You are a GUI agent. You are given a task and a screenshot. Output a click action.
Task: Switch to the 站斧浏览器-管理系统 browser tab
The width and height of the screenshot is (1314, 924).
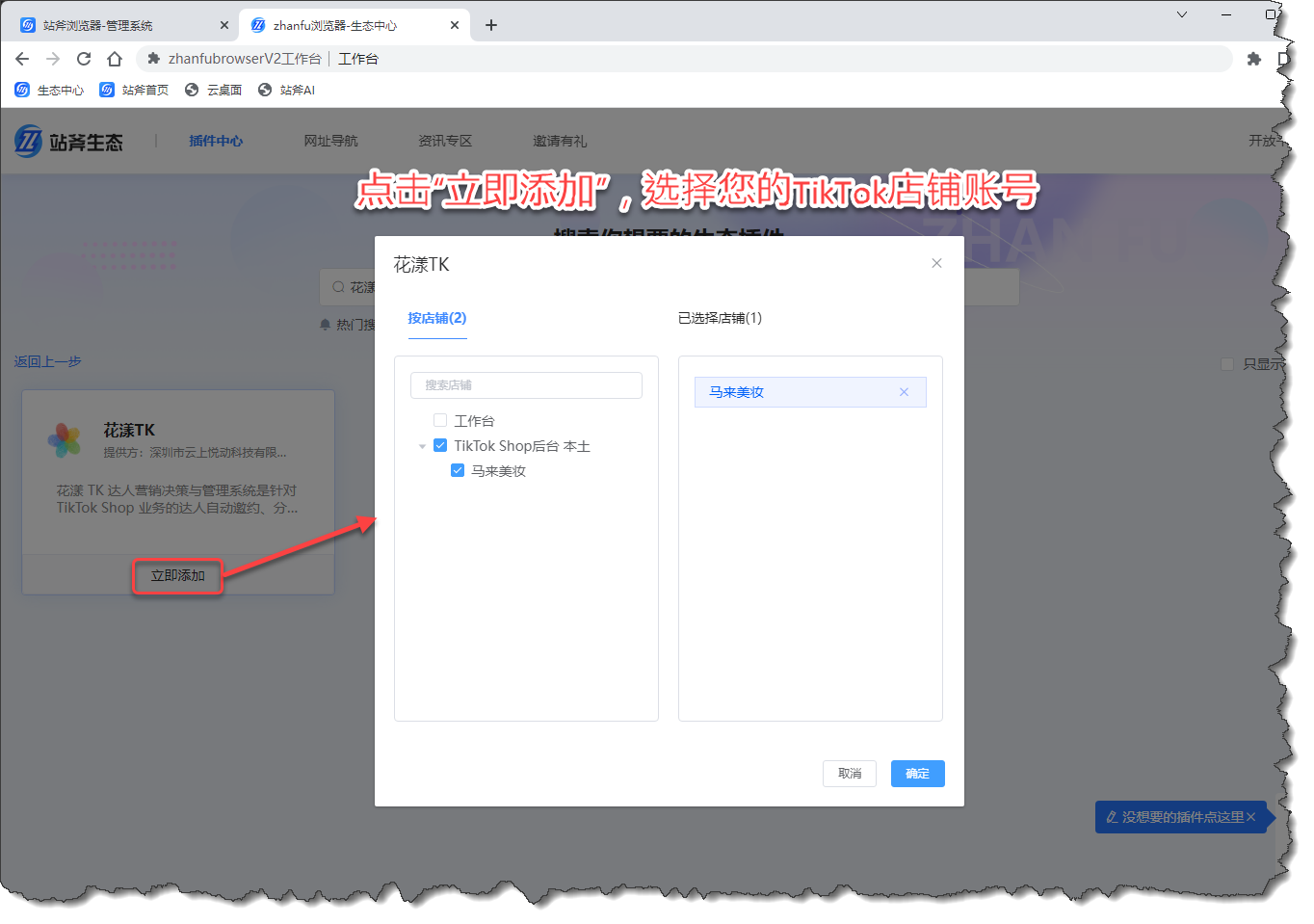116,25
